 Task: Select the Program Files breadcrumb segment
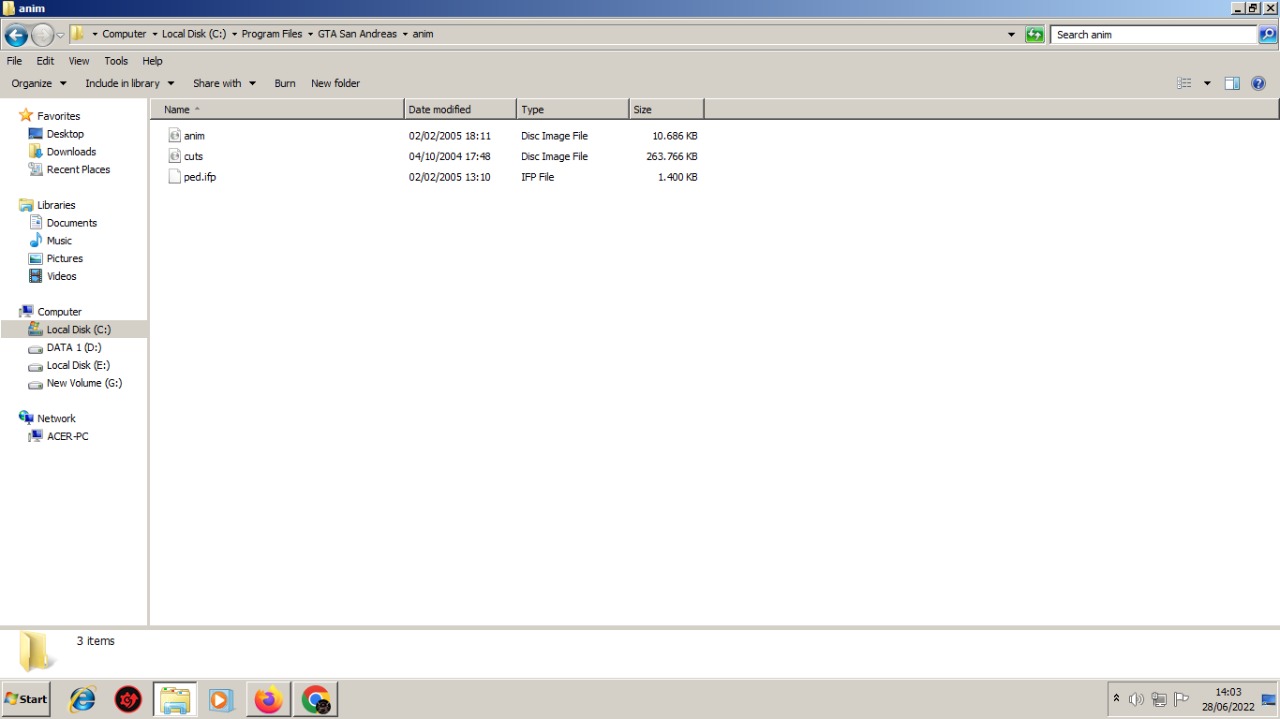point(271,34)
